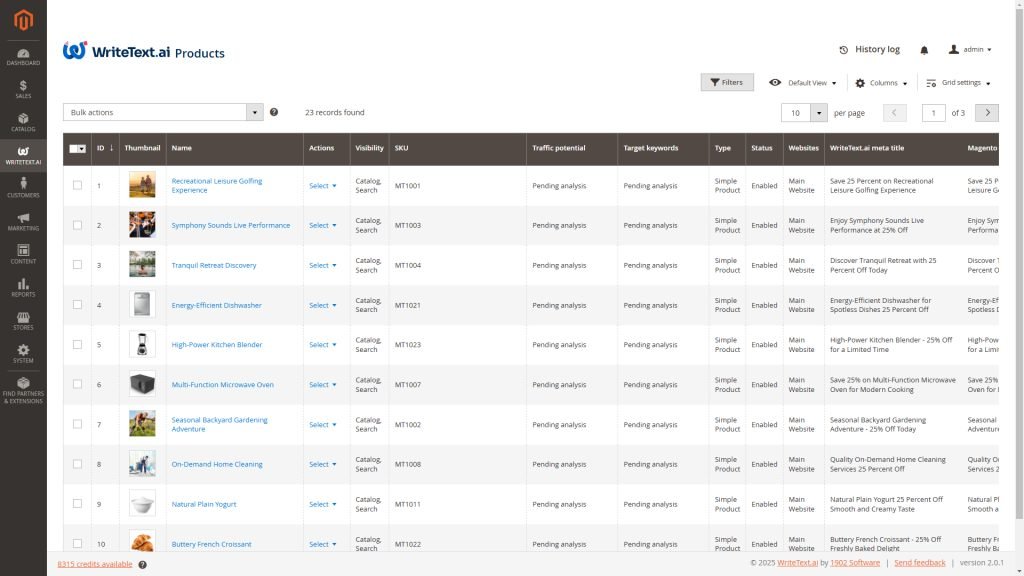This screenshot has height=576, width=1024.
Task: Open the Reports sidebar icon
Action: click(23, 287)
